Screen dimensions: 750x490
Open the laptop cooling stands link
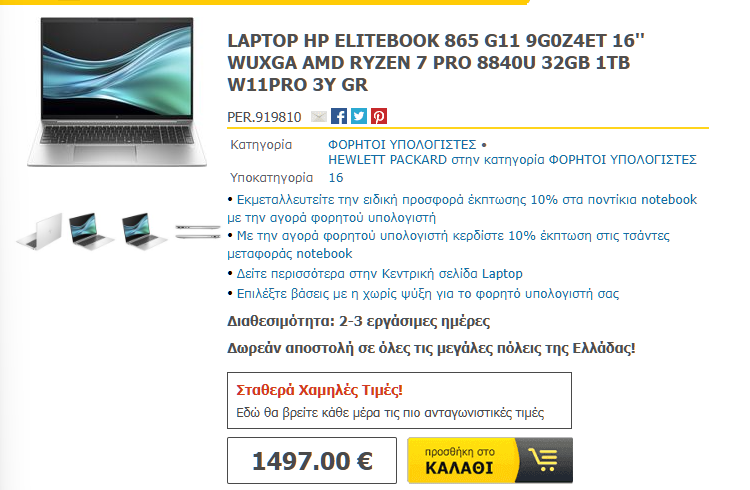coord(428,293)
